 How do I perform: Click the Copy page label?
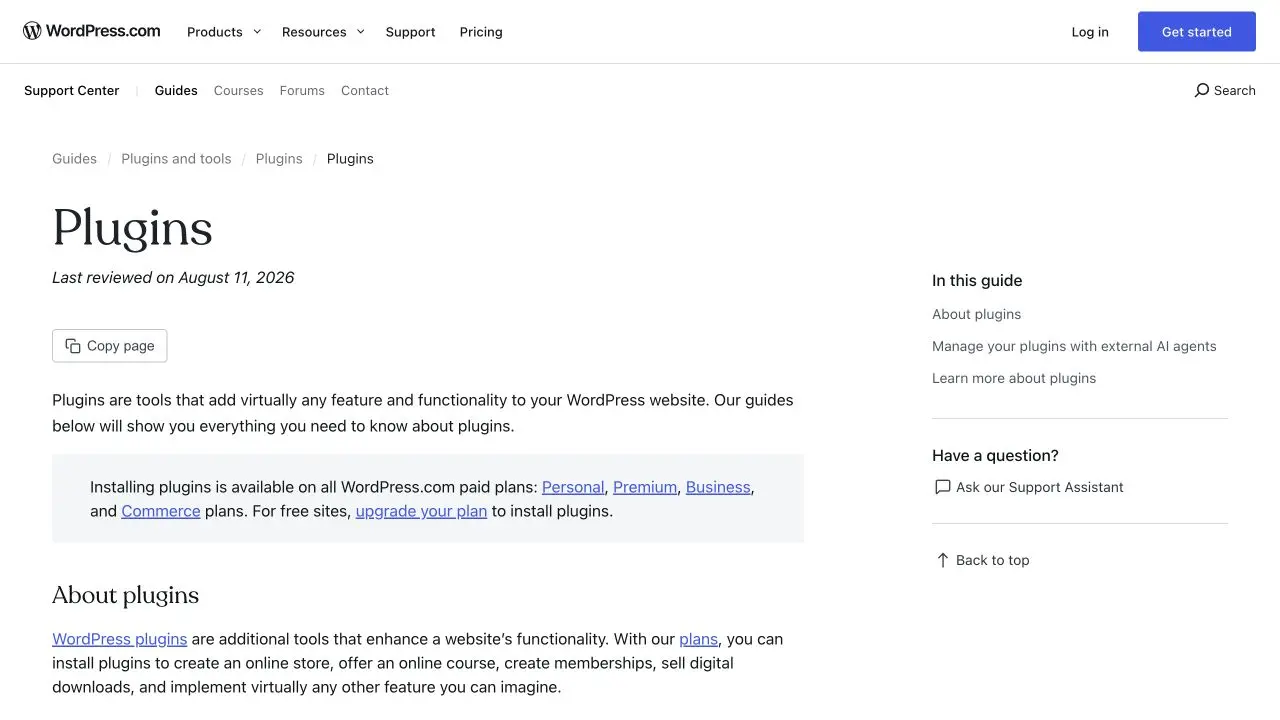(x=121, y=346)
